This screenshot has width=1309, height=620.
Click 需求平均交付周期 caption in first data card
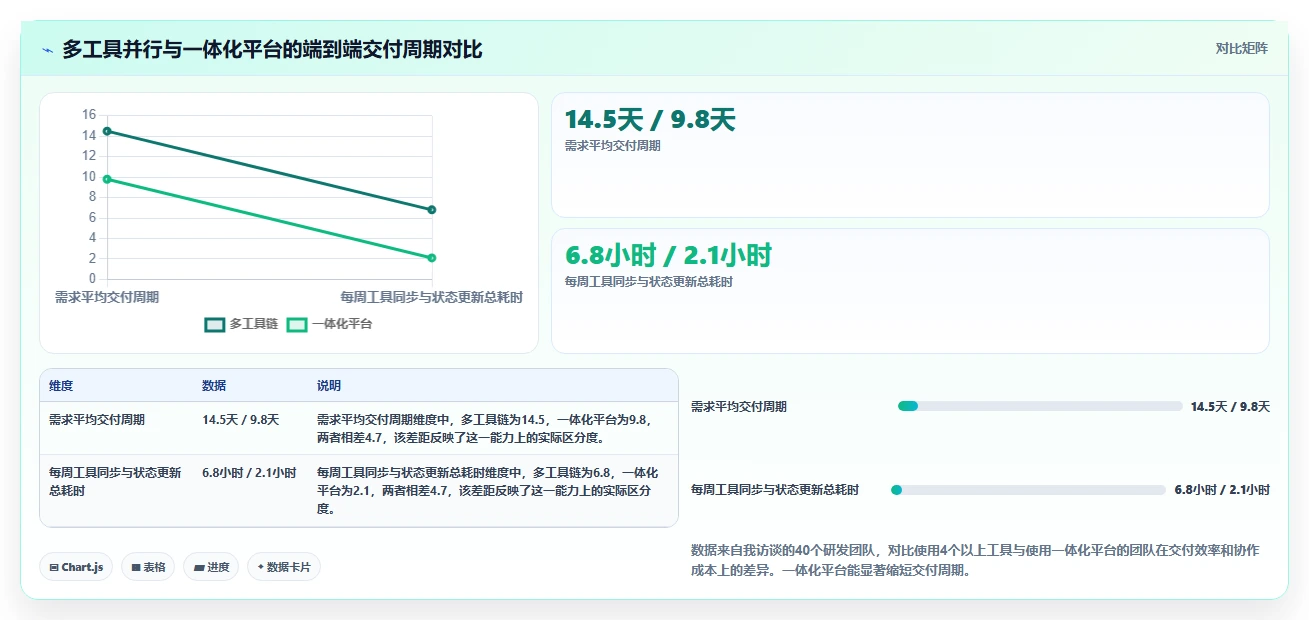613,146
